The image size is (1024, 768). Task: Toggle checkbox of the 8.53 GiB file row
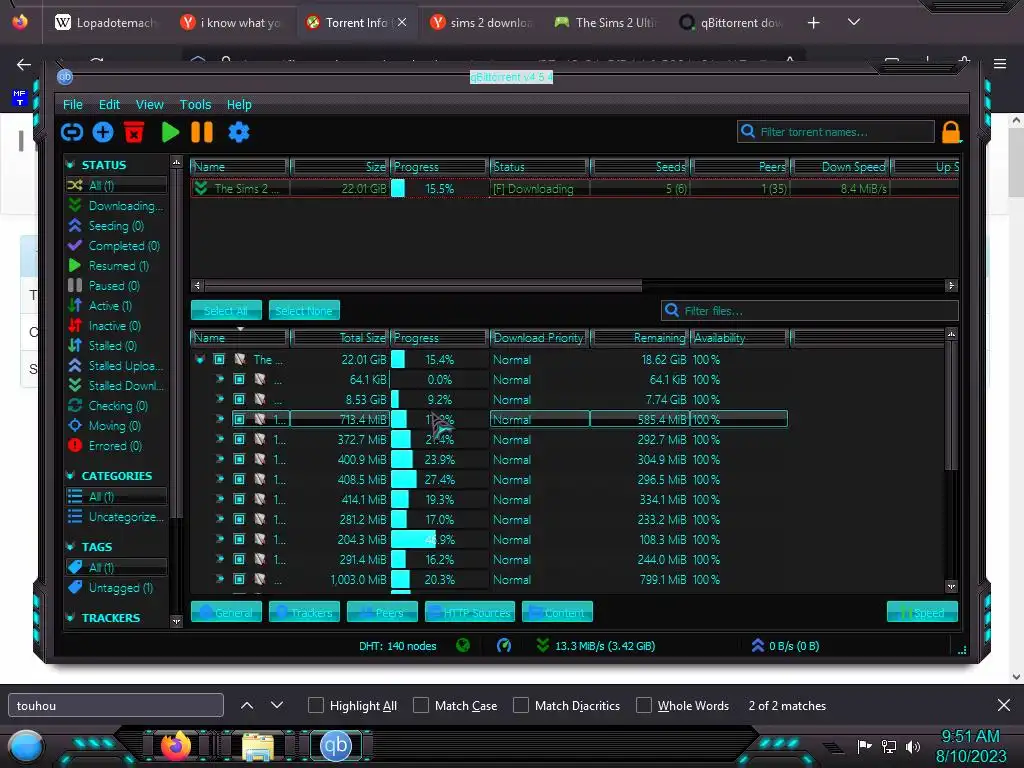tap(239, 399)
